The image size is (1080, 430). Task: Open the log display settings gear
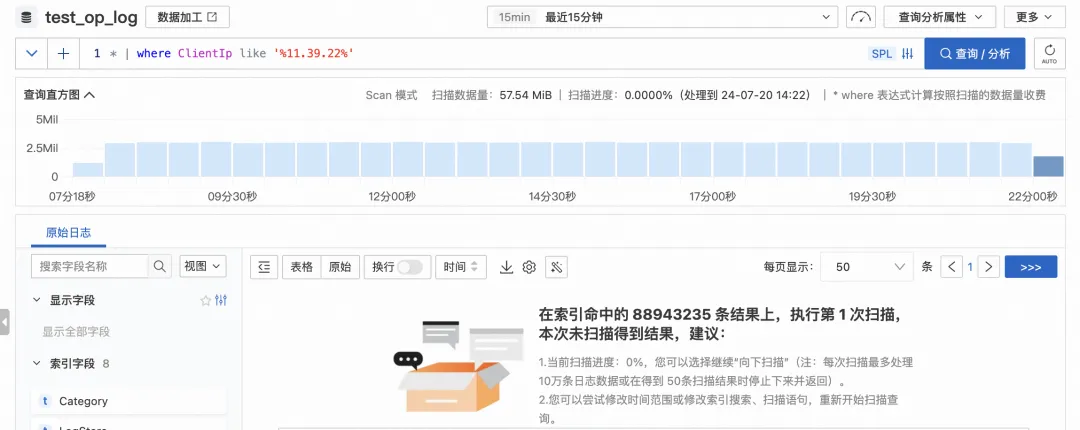[529, 267]
